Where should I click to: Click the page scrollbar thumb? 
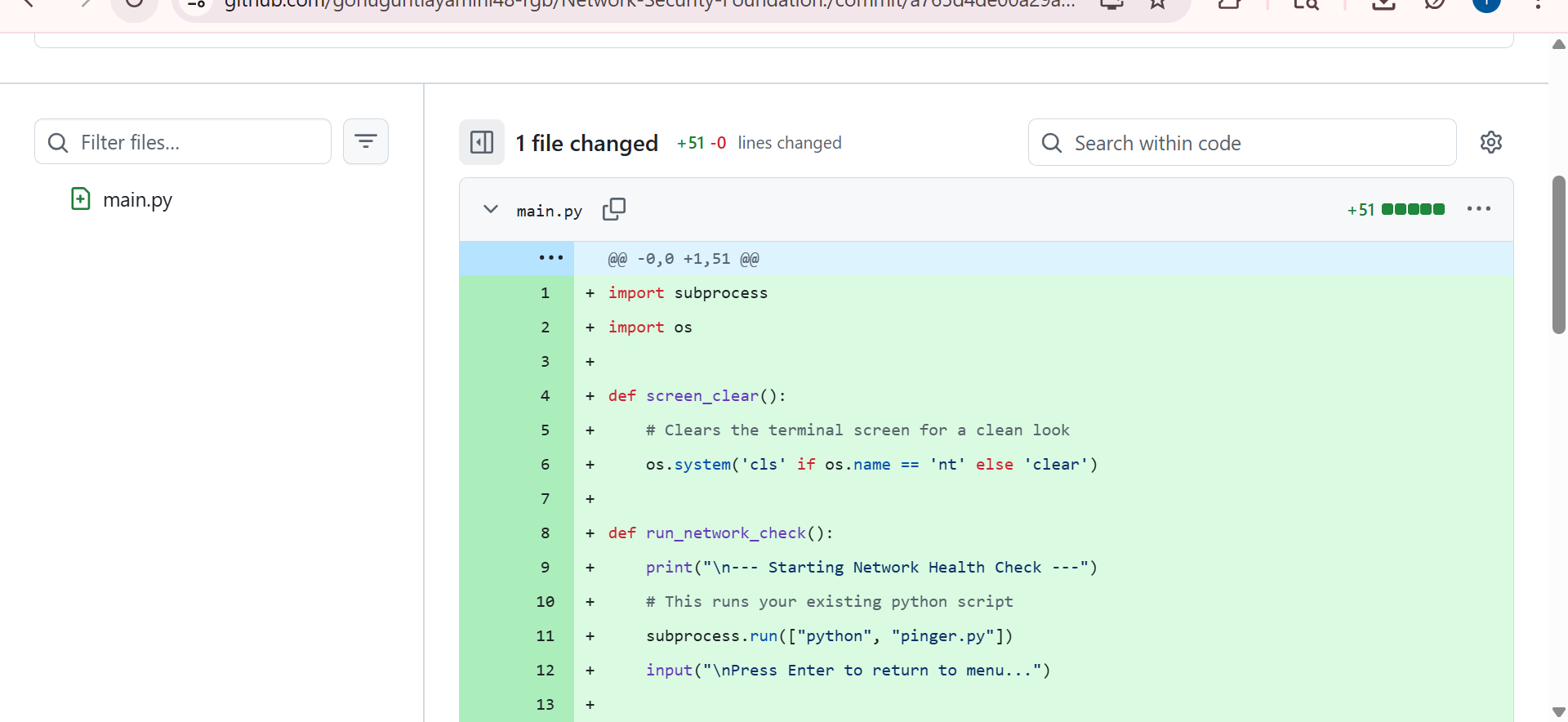[1559, 255]
